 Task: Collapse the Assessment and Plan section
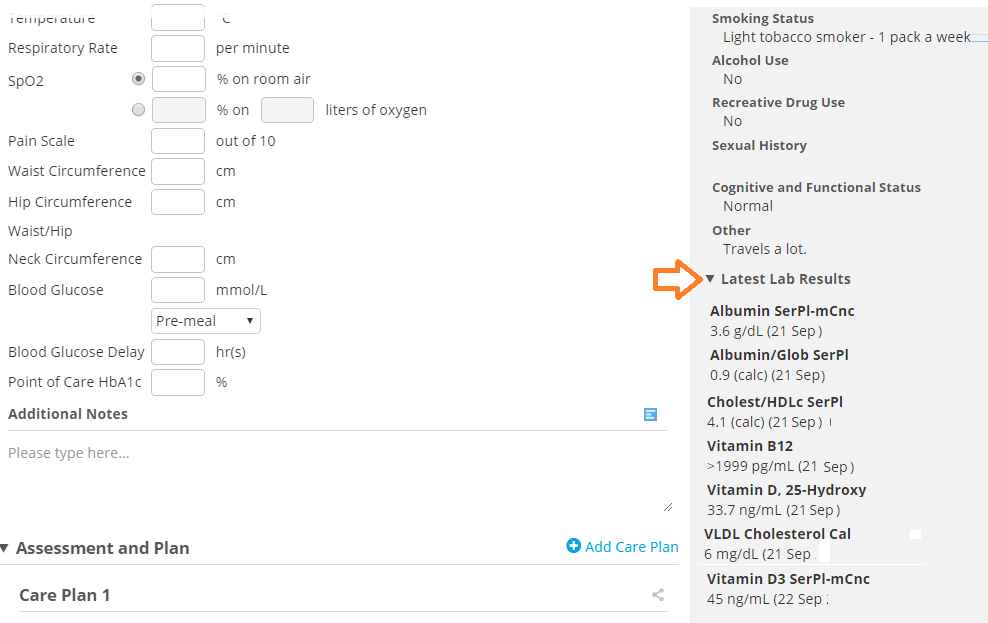pos(4,548)
